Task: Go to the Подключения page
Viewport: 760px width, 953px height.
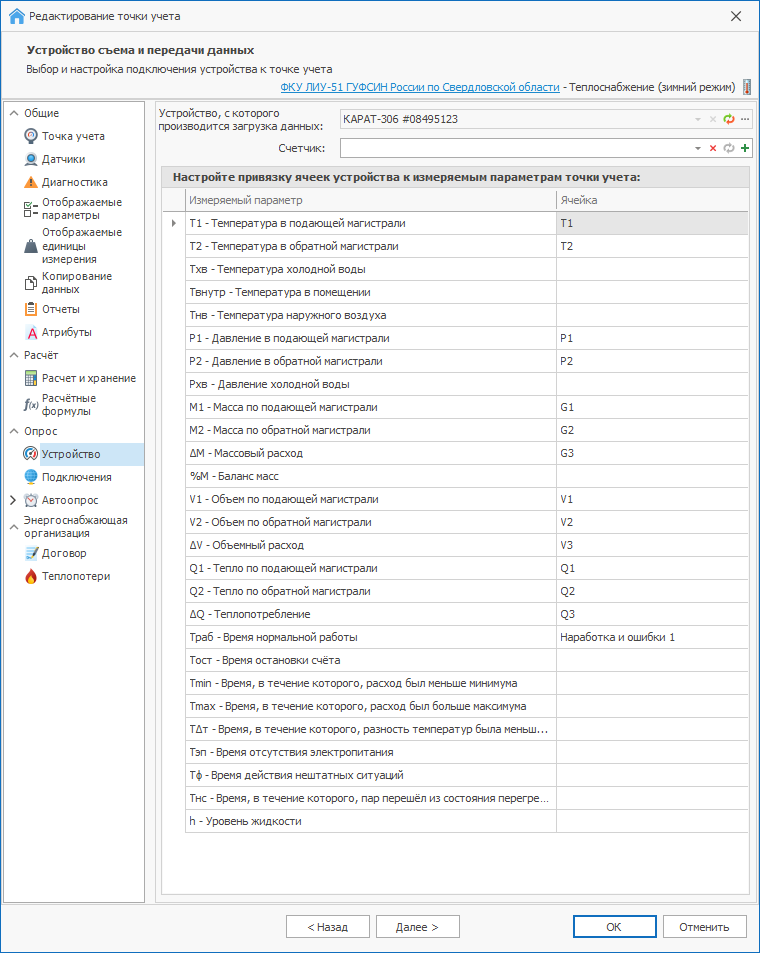Action: 76,477
